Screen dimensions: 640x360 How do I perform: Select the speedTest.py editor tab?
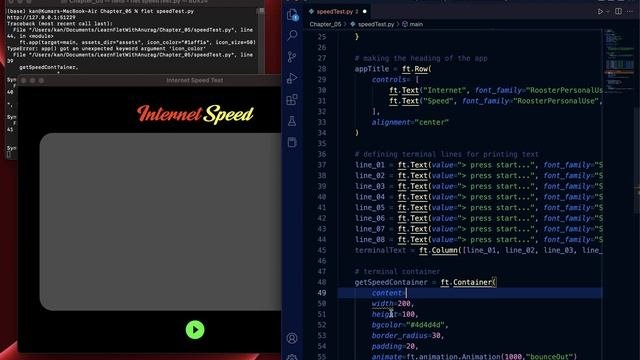[x=338, y=11]
